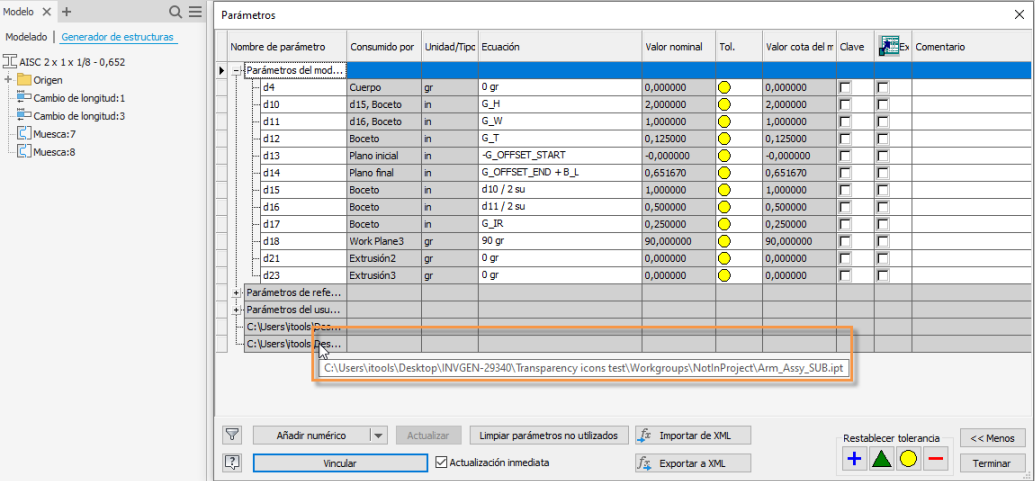Switch to Generador de estructuras view

tap(117, 37)
